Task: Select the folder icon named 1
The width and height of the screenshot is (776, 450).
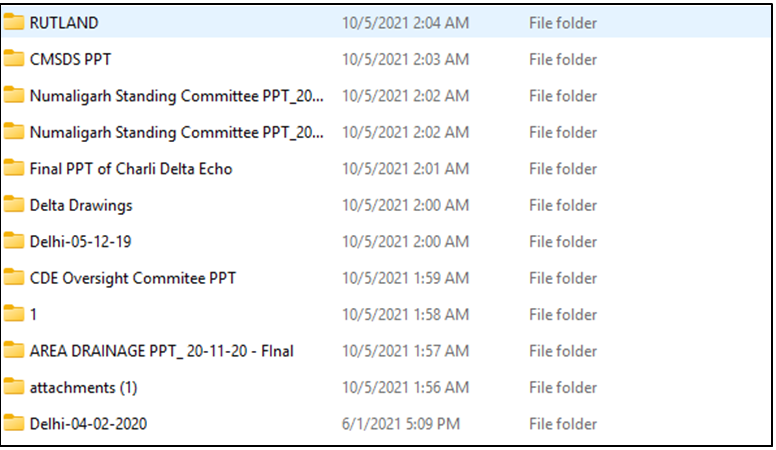Action: pos(14,314)
